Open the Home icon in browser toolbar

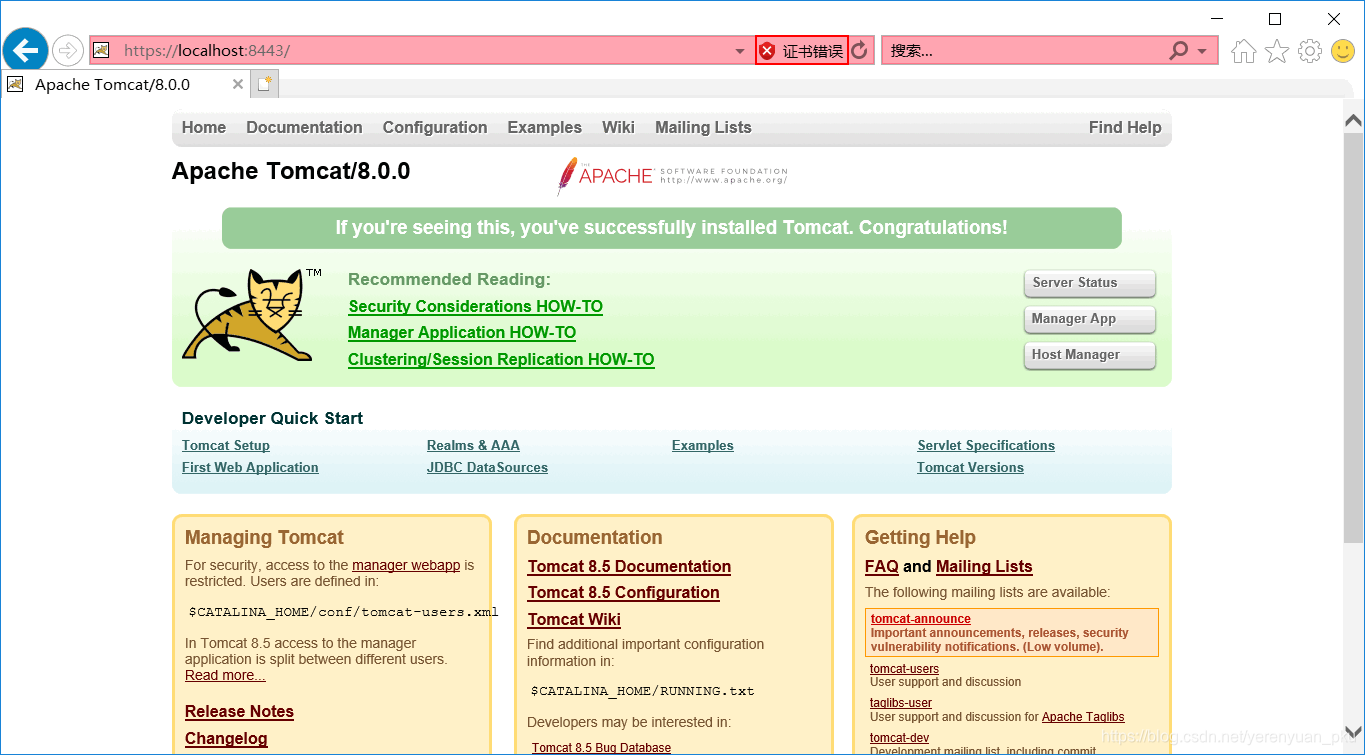point(1243,51)
